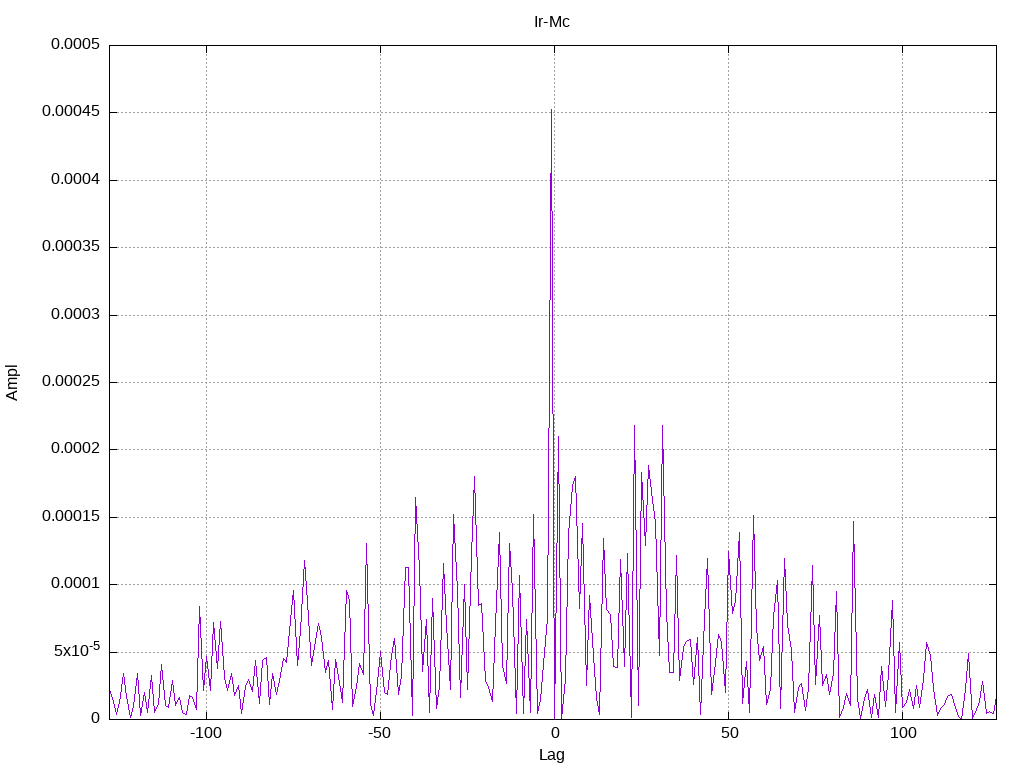Viewport: 1024px width, 768px height.
Task: Click the 0.0005 y-axis tick label
Action: pos(76,44)
